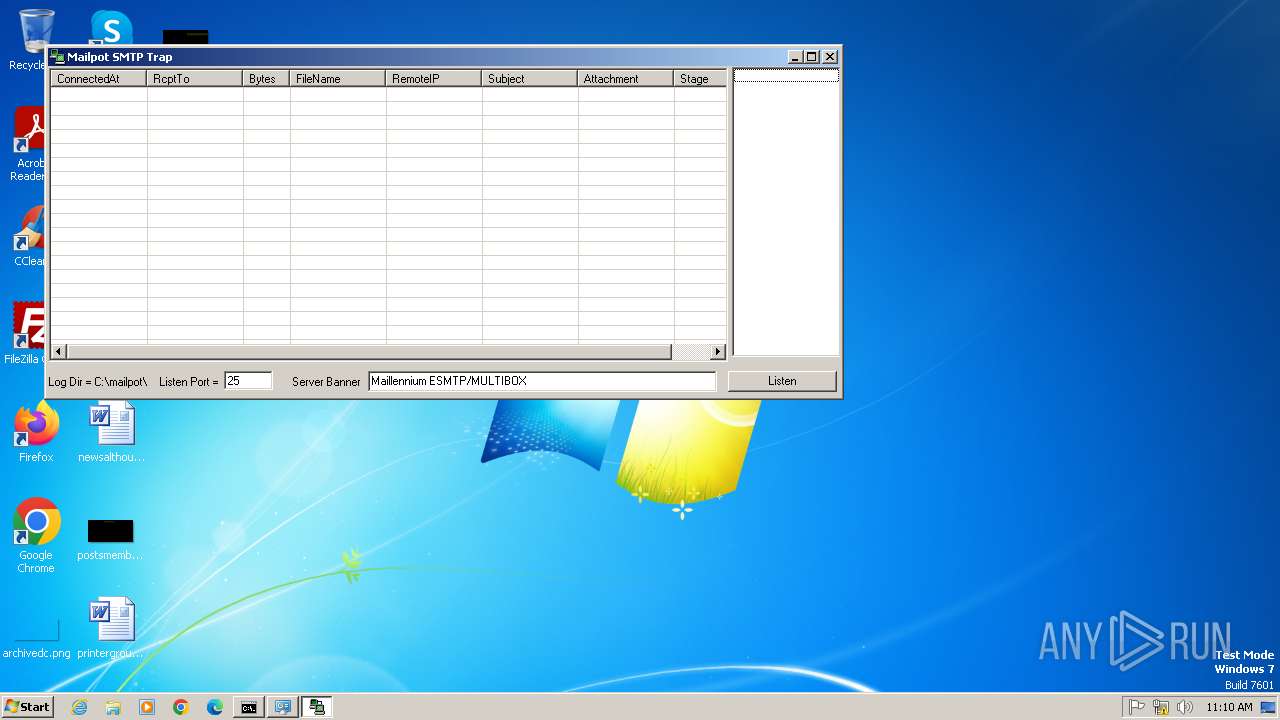1280x720 pixels.
Task: Open Internet Explorer from the taskbar
Action: click(x=79, y=707)
